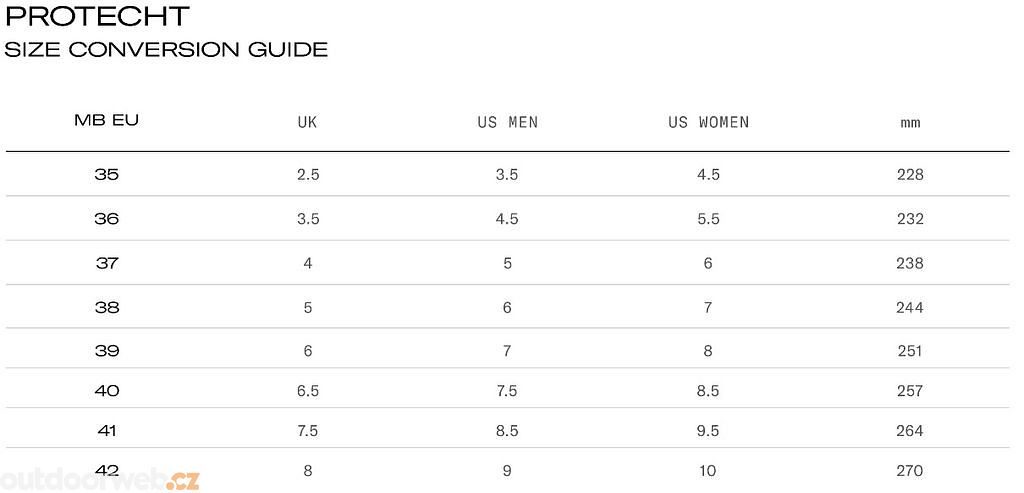This screenshot has height=493, width=1024.
Task: Click UK size 2.5 cell
Action: 307,174
